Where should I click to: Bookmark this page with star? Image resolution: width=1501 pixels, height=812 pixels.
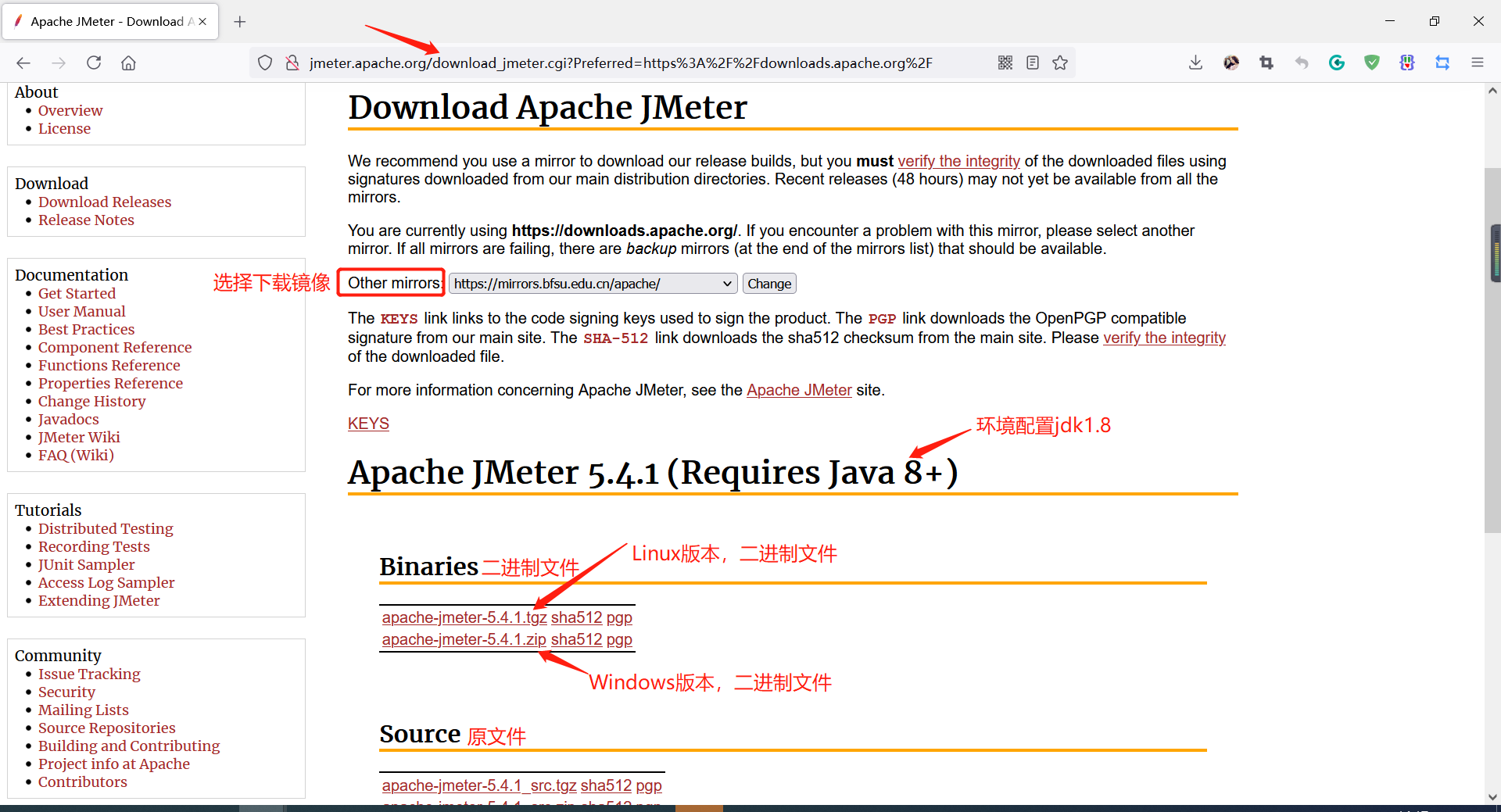tap(1060, 63)
